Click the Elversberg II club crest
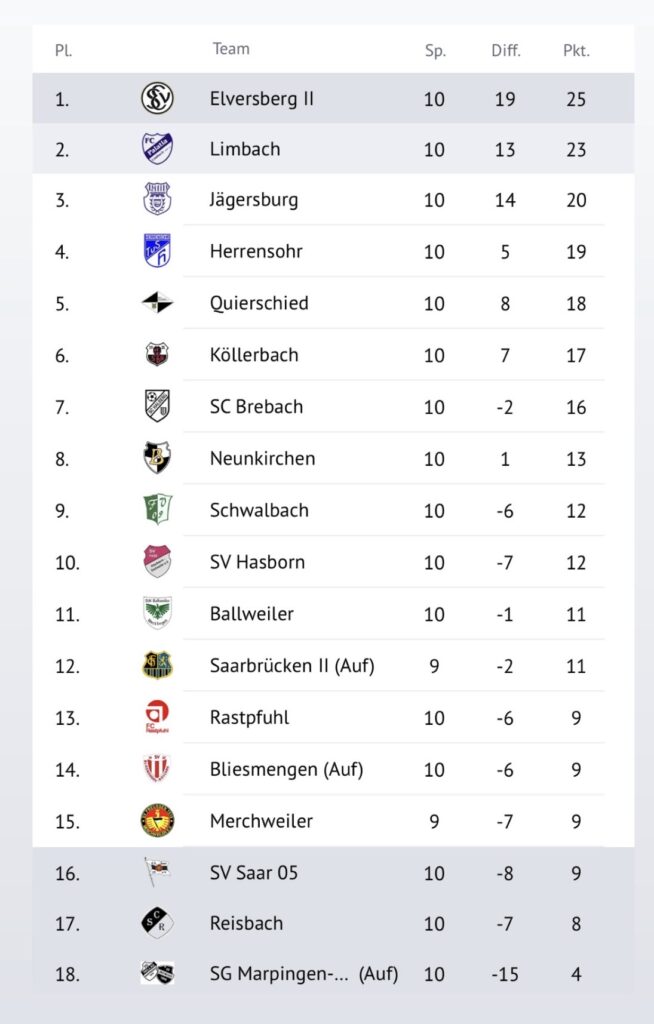Viewport: 654px width, 1024px height. (157, 98)
